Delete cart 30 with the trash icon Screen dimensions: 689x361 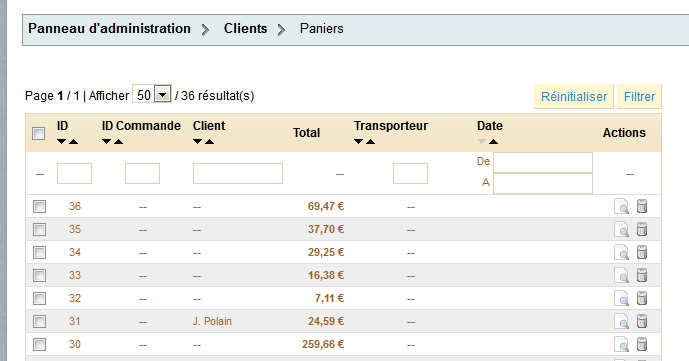[x=642, y=344]
